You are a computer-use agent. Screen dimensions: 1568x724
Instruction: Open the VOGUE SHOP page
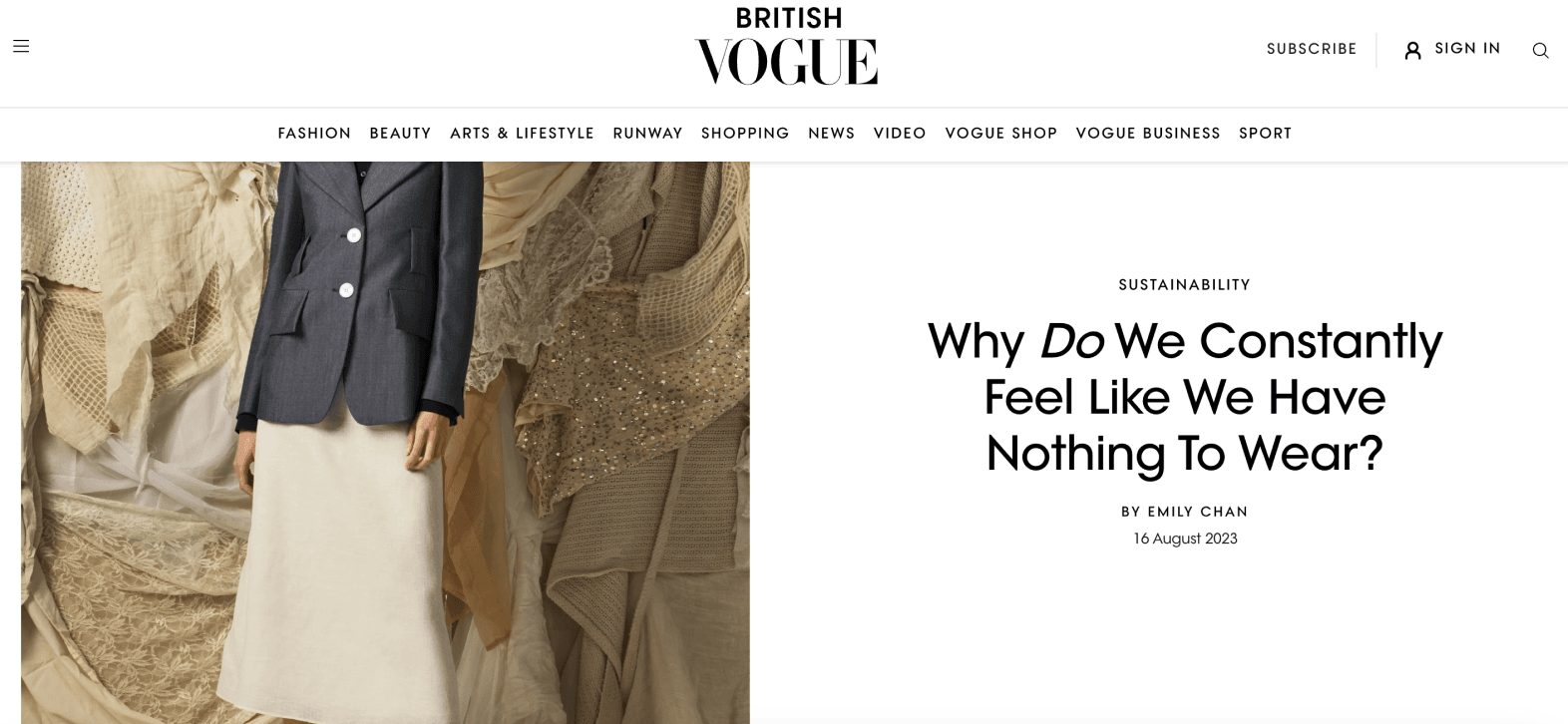click(x=1000, y=133)
